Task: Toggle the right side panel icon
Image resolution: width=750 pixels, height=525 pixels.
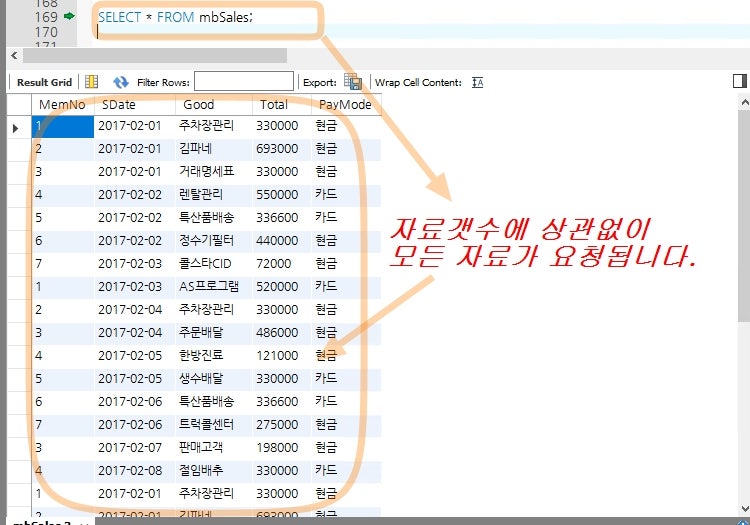Action: click(739, 81)
